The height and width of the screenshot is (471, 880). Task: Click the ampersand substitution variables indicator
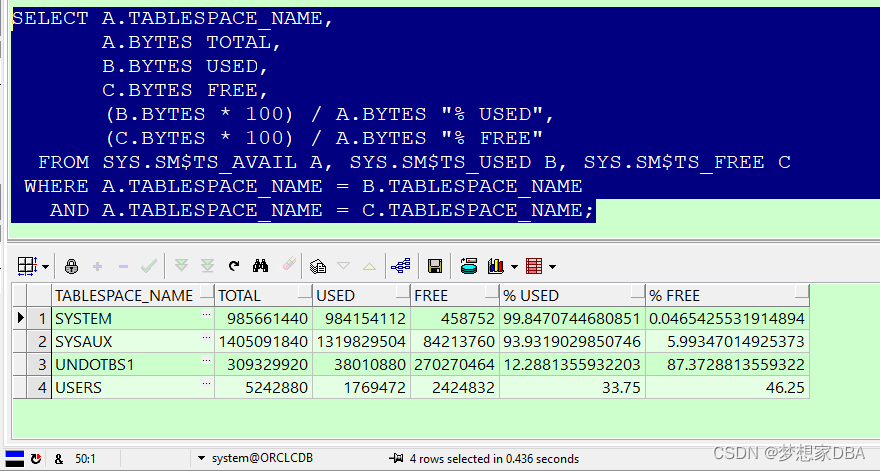pyautogui.click(x=59, y=459)
